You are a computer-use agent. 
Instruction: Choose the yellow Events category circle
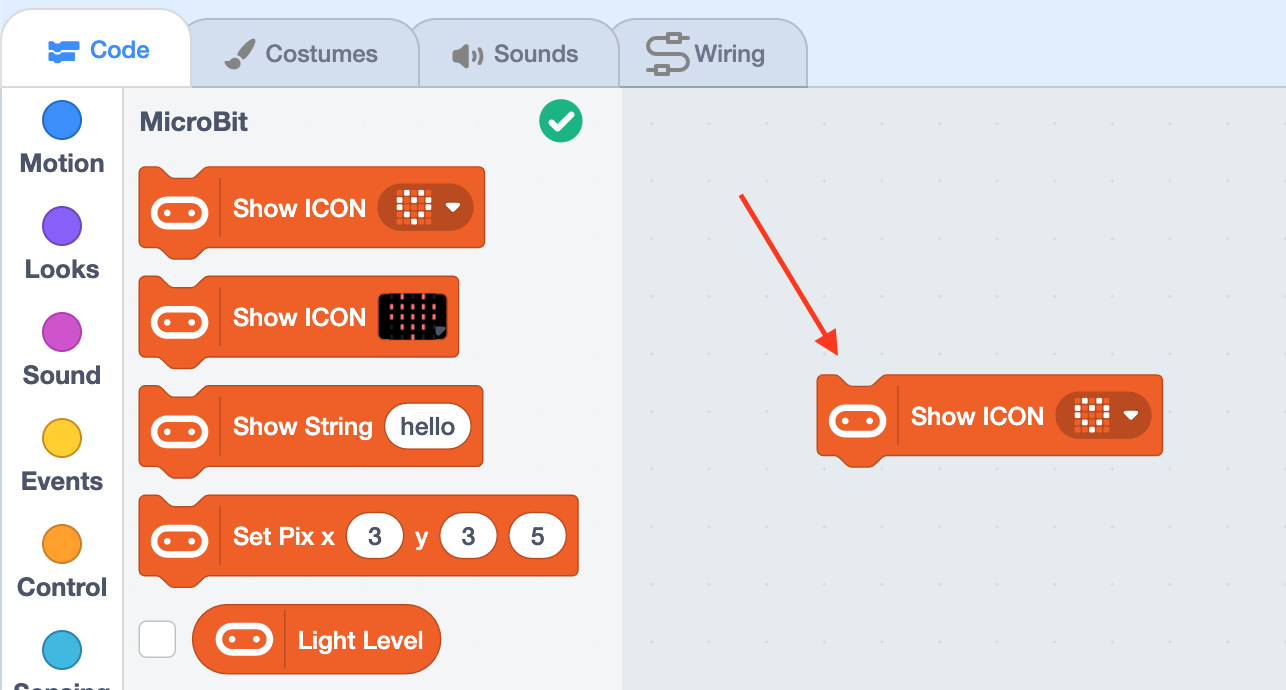[62, 439]
